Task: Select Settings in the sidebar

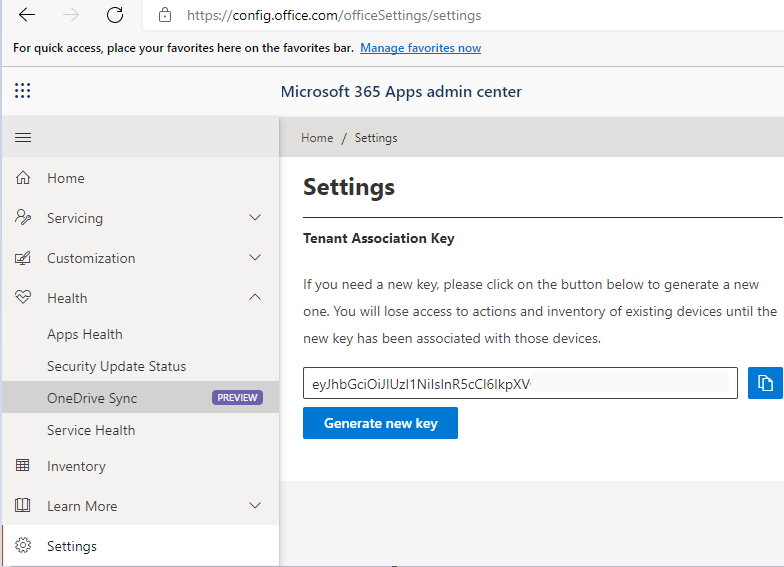Action: [x=140, y=546]
